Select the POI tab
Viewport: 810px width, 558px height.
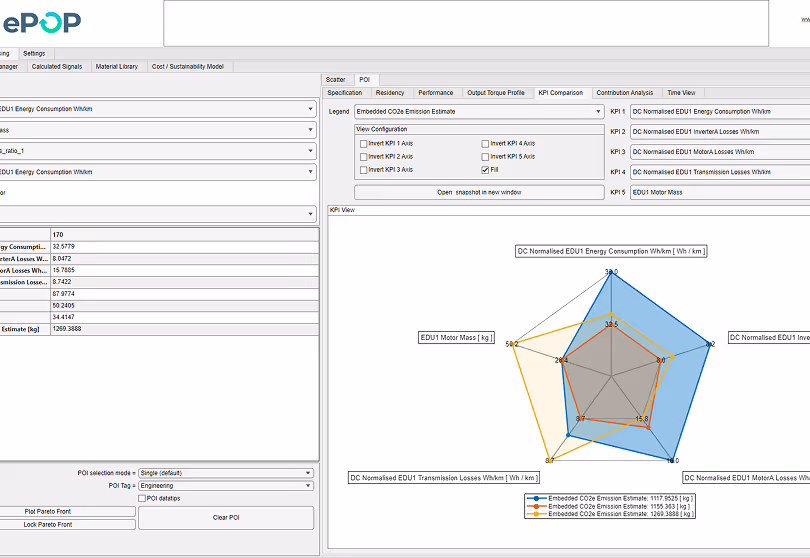[x=365, y=80]
